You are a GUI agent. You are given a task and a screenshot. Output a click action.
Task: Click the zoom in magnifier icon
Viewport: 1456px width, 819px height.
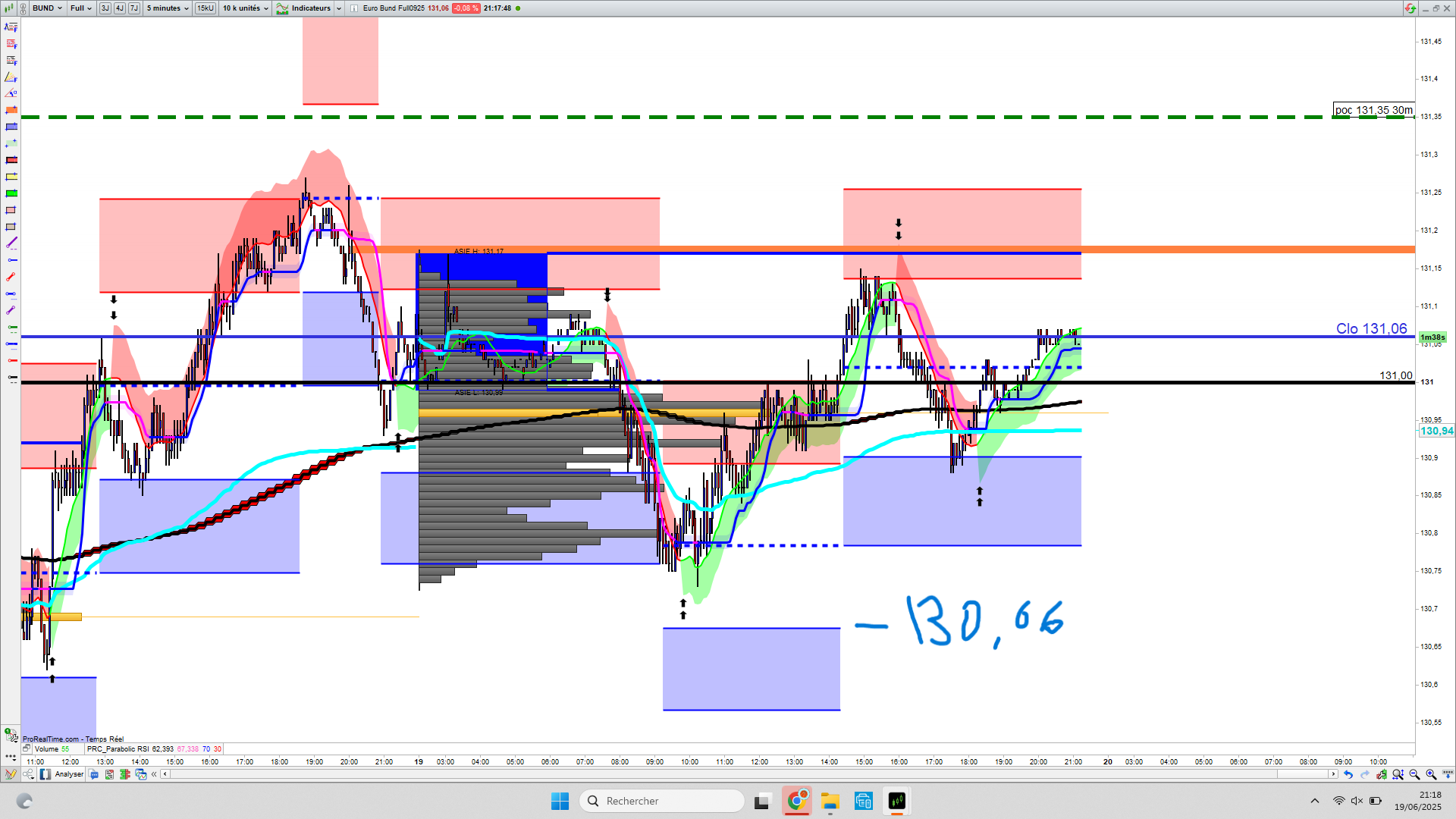1431,774
